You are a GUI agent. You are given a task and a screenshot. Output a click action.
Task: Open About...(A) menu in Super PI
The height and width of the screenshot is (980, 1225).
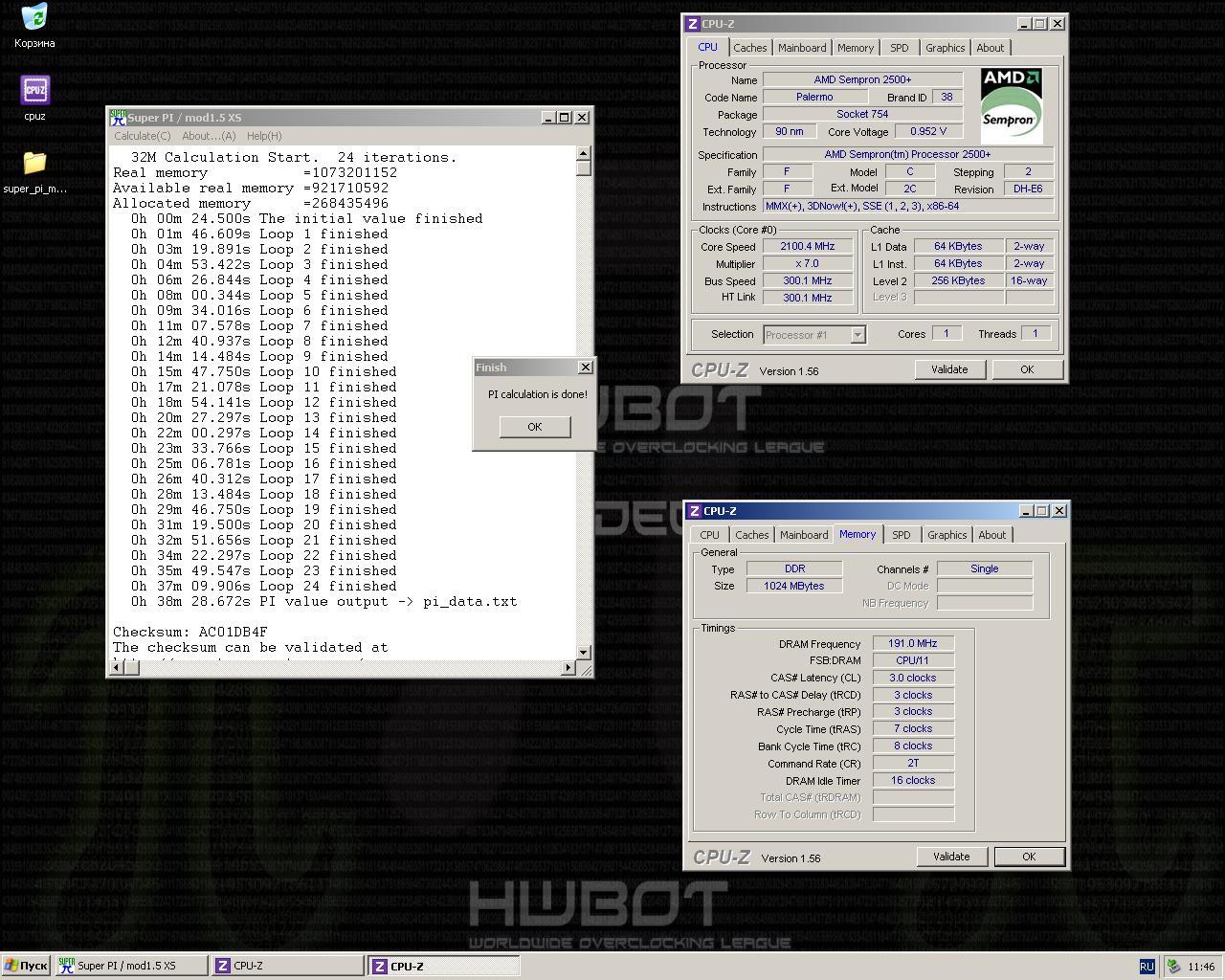[x=209, y=136]
